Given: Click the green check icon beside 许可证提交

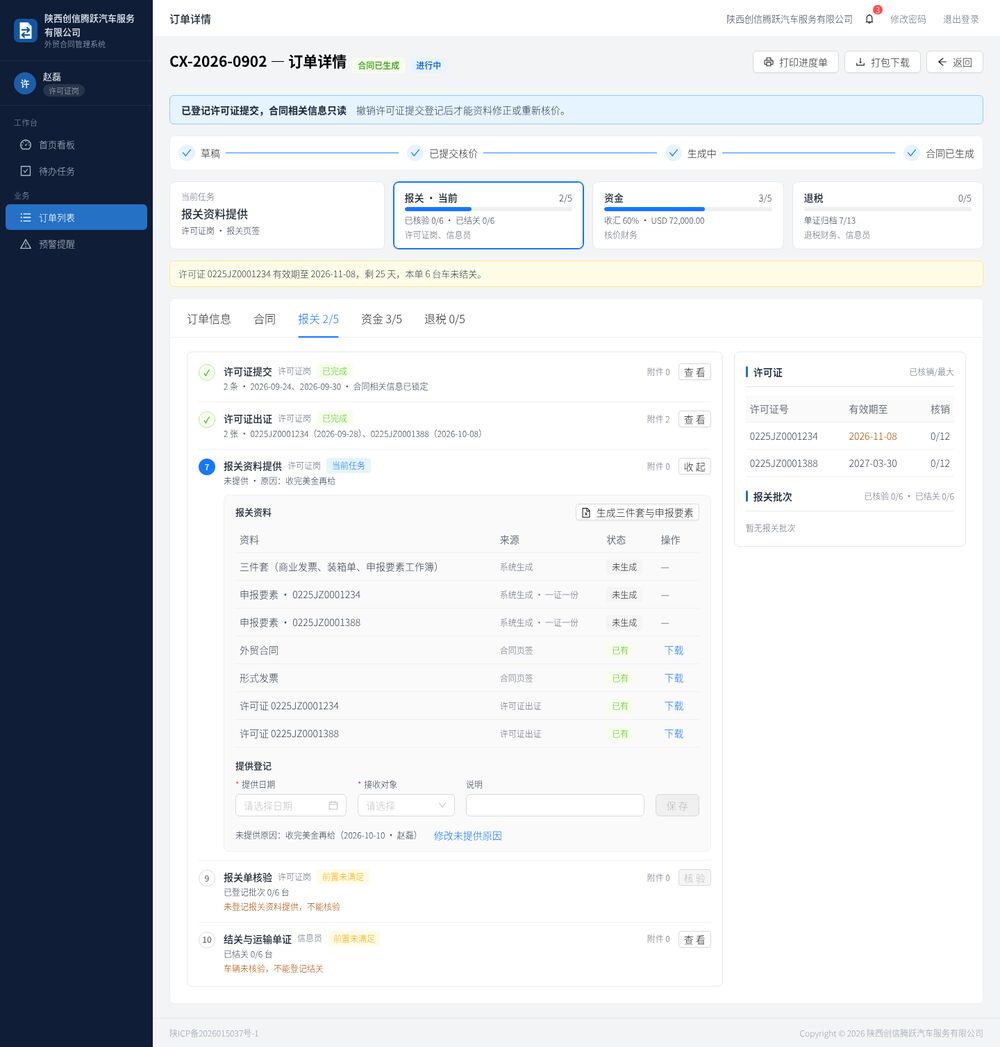Looking at the screenshot, I should coord(207,372).
